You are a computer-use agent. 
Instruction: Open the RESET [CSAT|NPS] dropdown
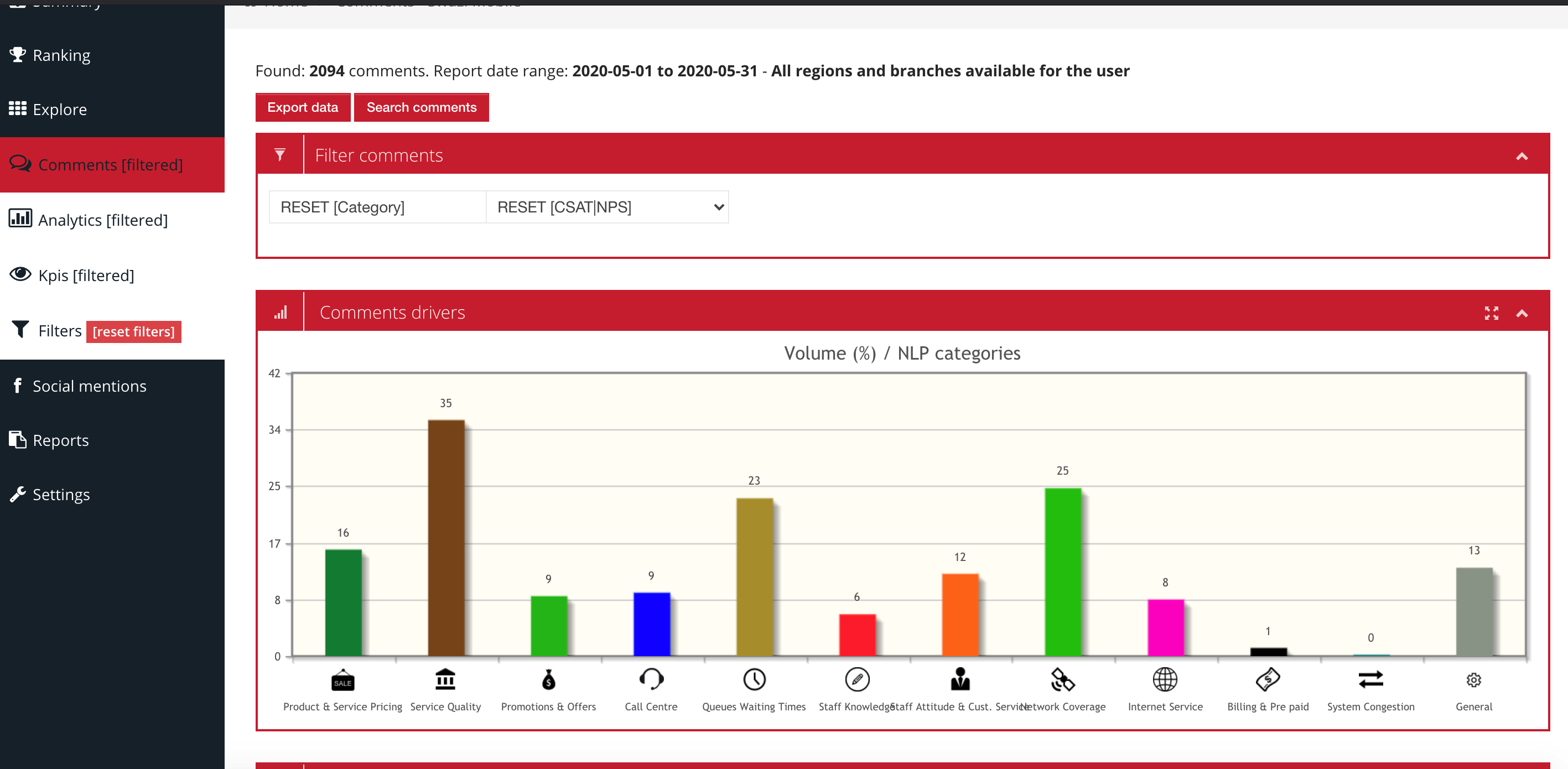(607, 207)
